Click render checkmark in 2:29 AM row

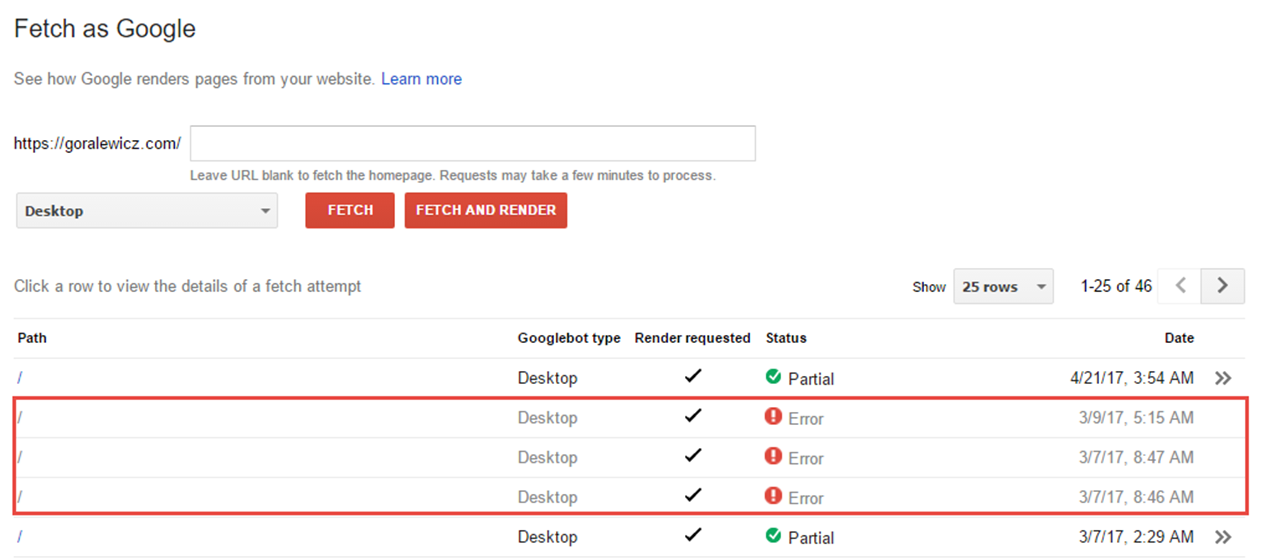693,535
